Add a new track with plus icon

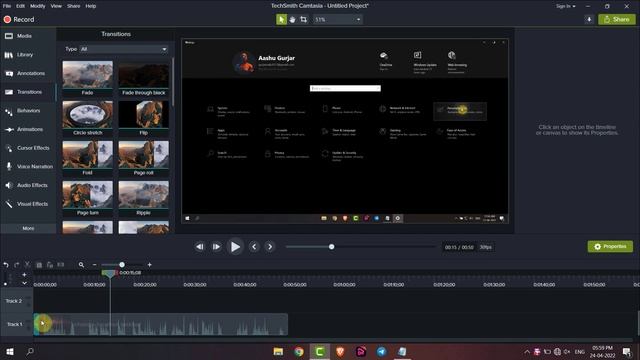24,275
